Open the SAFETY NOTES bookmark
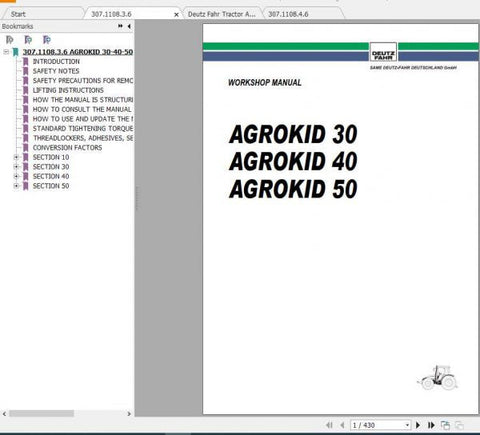The height and width of the screenshot is (435, 480). point(56,71)
